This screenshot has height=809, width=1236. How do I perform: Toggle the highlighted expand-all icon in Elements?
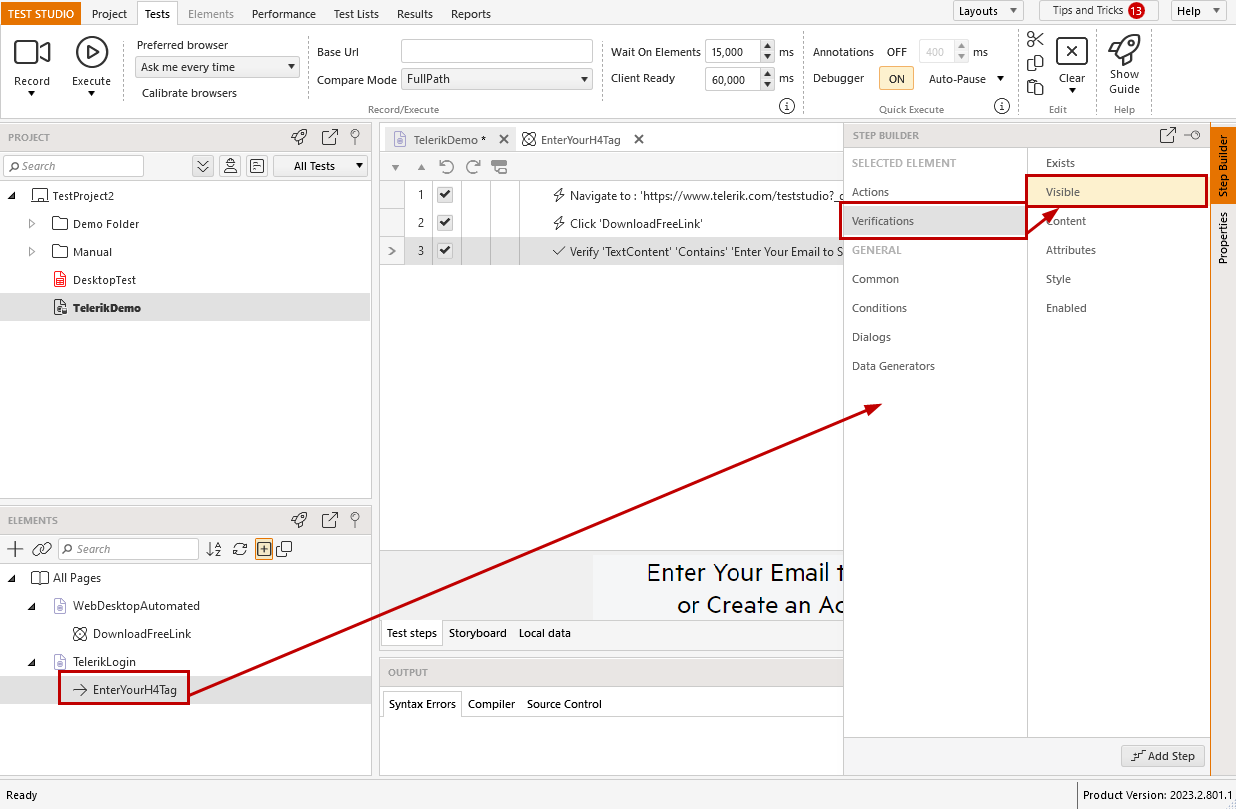click(264, 549)
